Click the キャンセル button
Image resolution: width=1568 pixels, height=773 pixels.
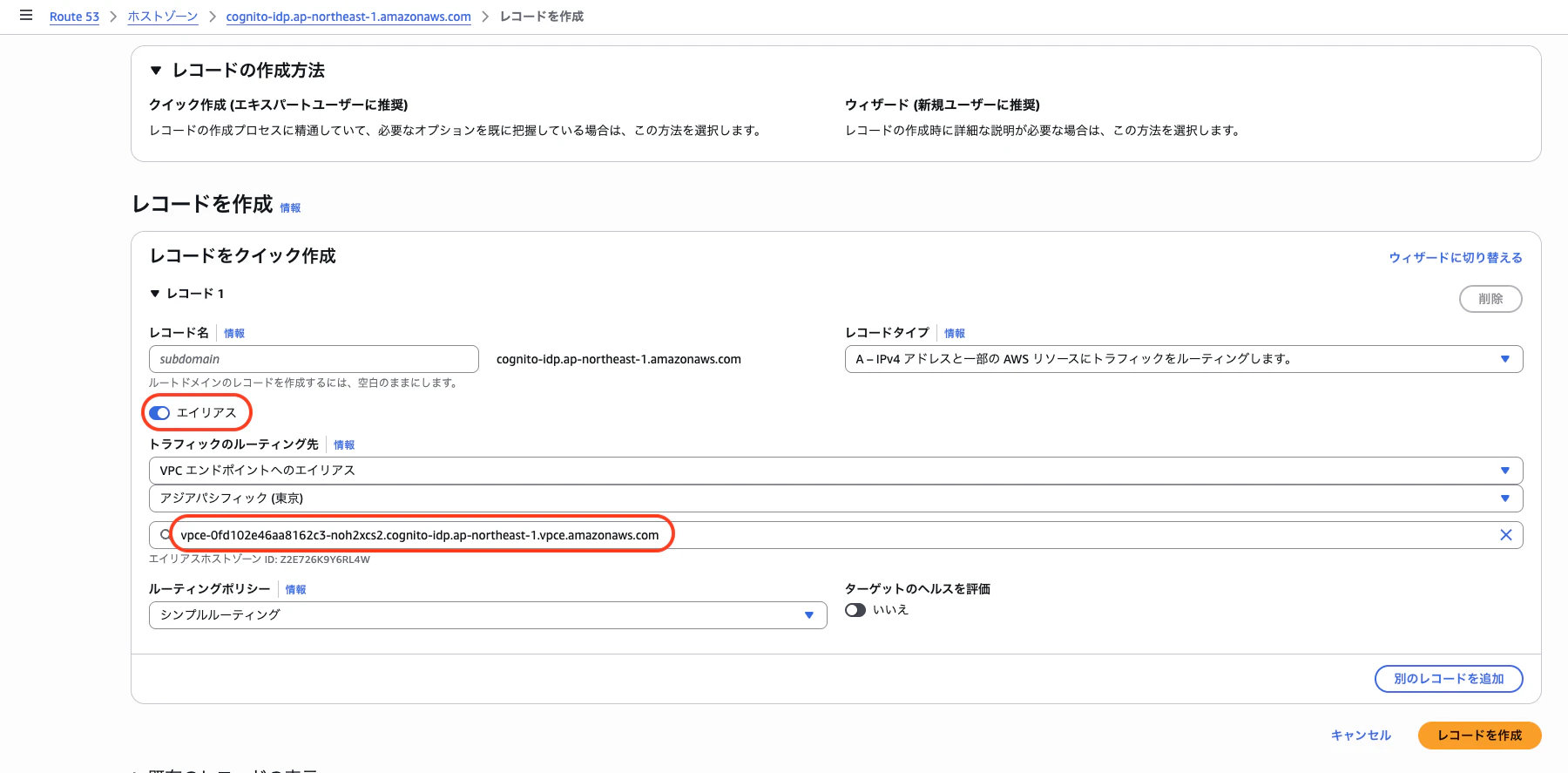(x=1361, y=736)
